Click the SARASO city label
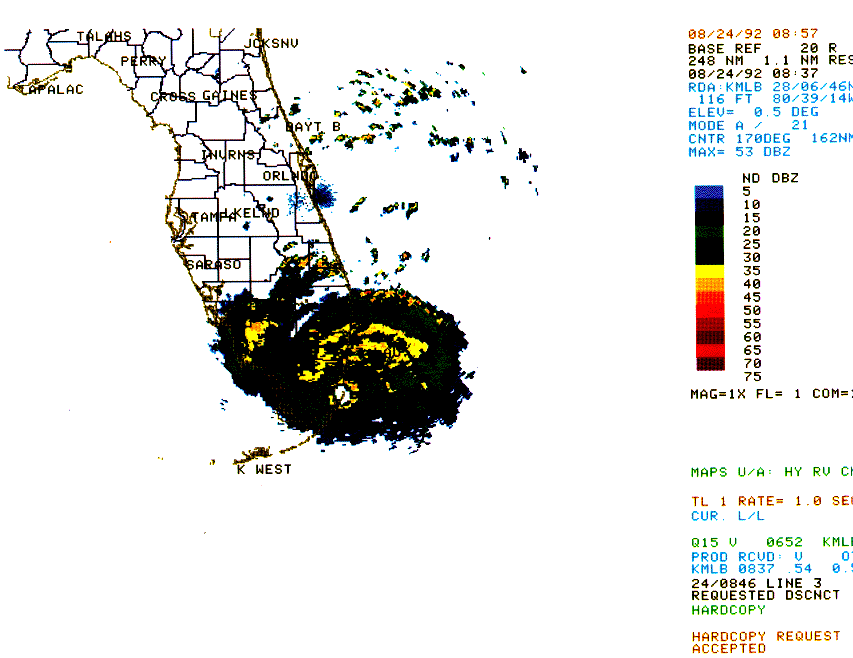 click(x=214, y=264)
